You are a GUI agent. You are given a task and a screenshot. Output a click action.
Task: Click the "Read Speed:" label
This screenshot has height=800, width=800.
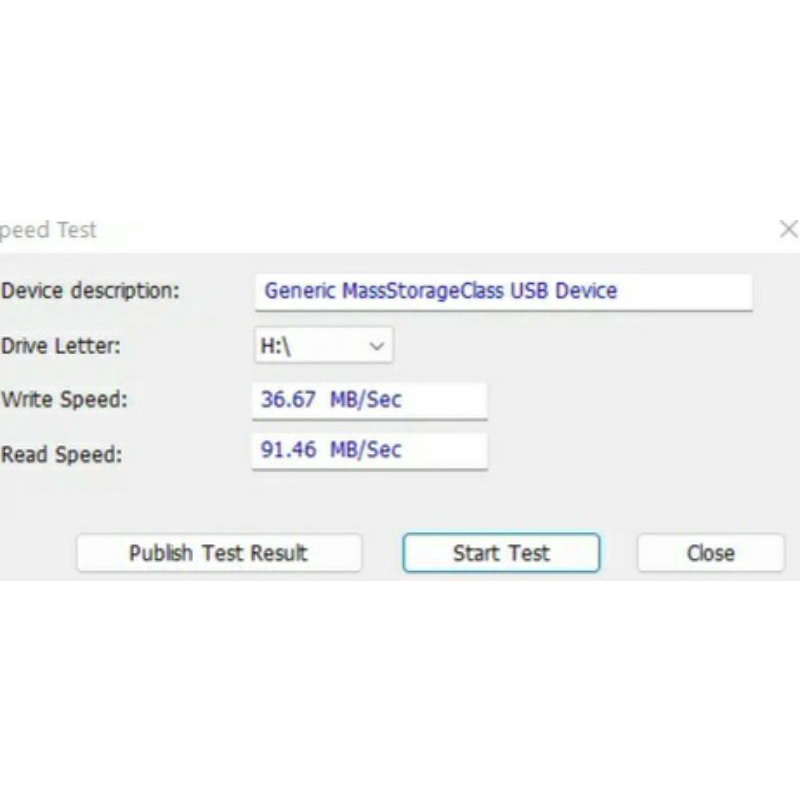click(62, 455)
